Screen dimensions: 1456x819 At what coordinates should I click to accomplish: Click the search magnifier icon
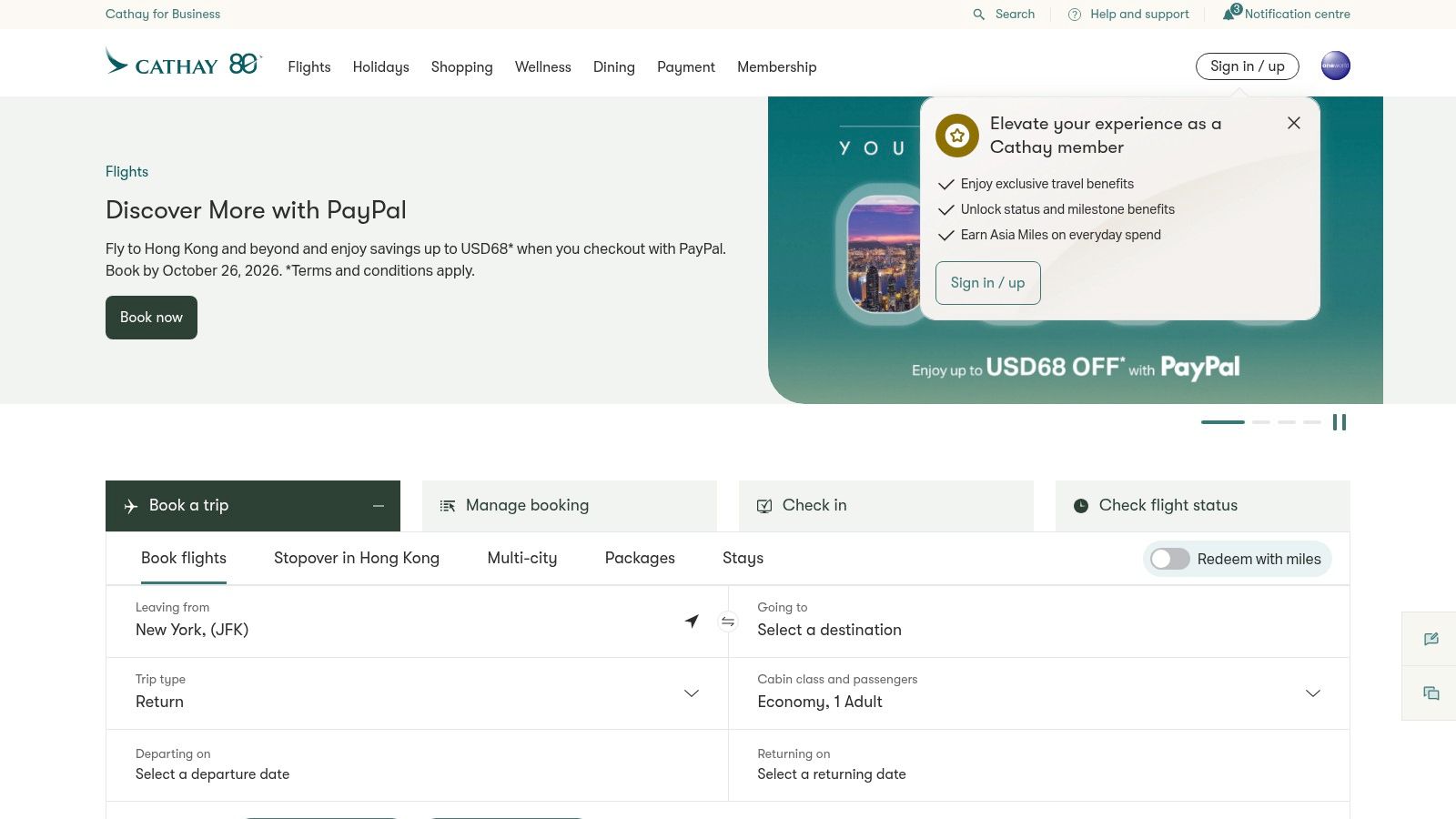coord(979,15)
